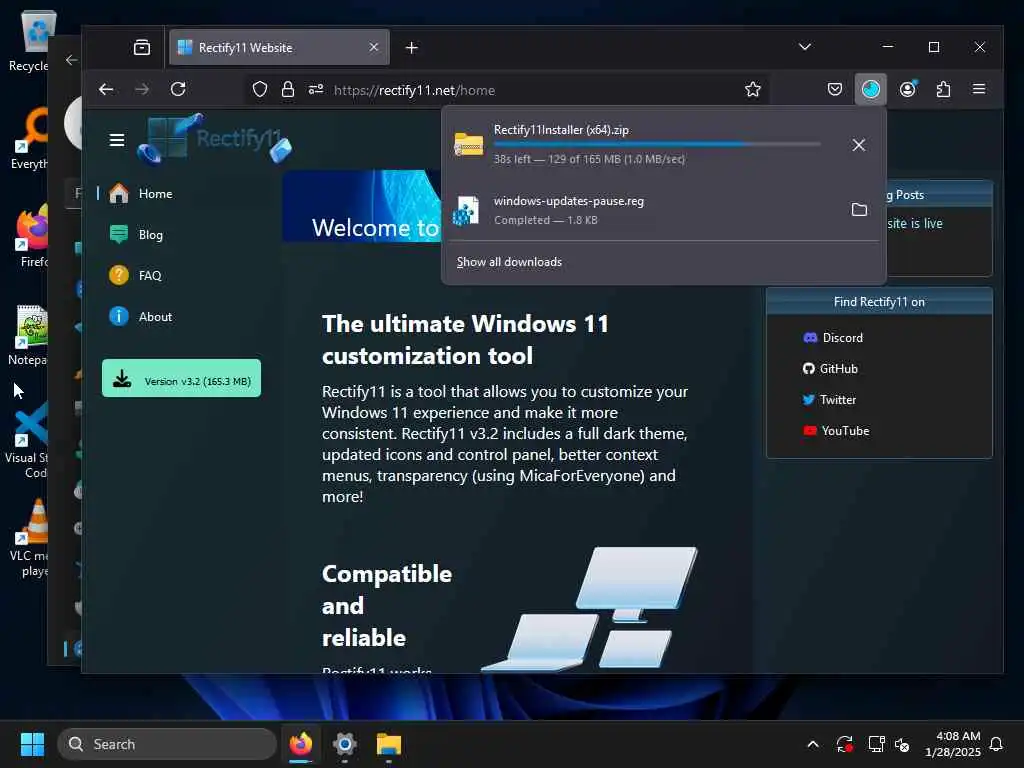1024x768 pixels.
Task: Toggle the Firefox downloads toolbar button
Action: tap(871, 89)
